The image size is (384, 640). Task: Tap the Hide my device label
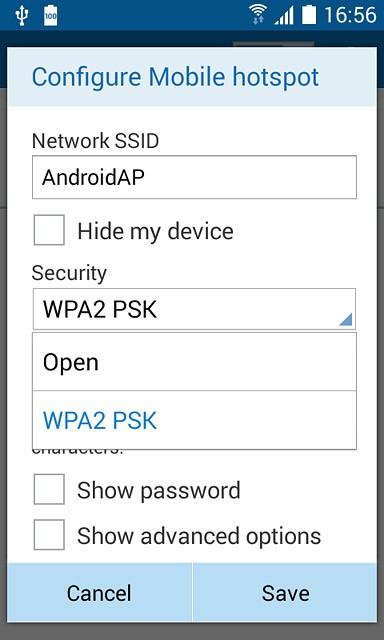(155, 231)
